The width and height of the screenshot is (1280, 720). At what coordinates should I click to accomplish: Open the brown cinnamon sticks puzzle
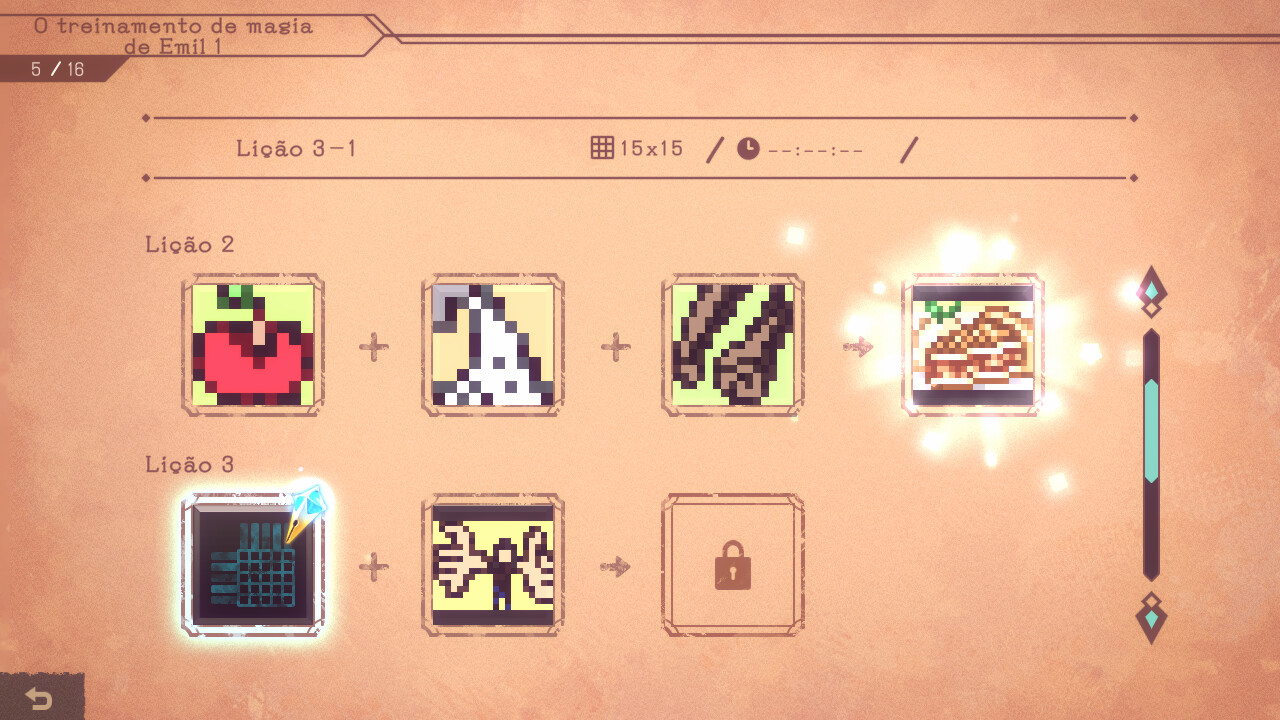(x=733, y=345)
